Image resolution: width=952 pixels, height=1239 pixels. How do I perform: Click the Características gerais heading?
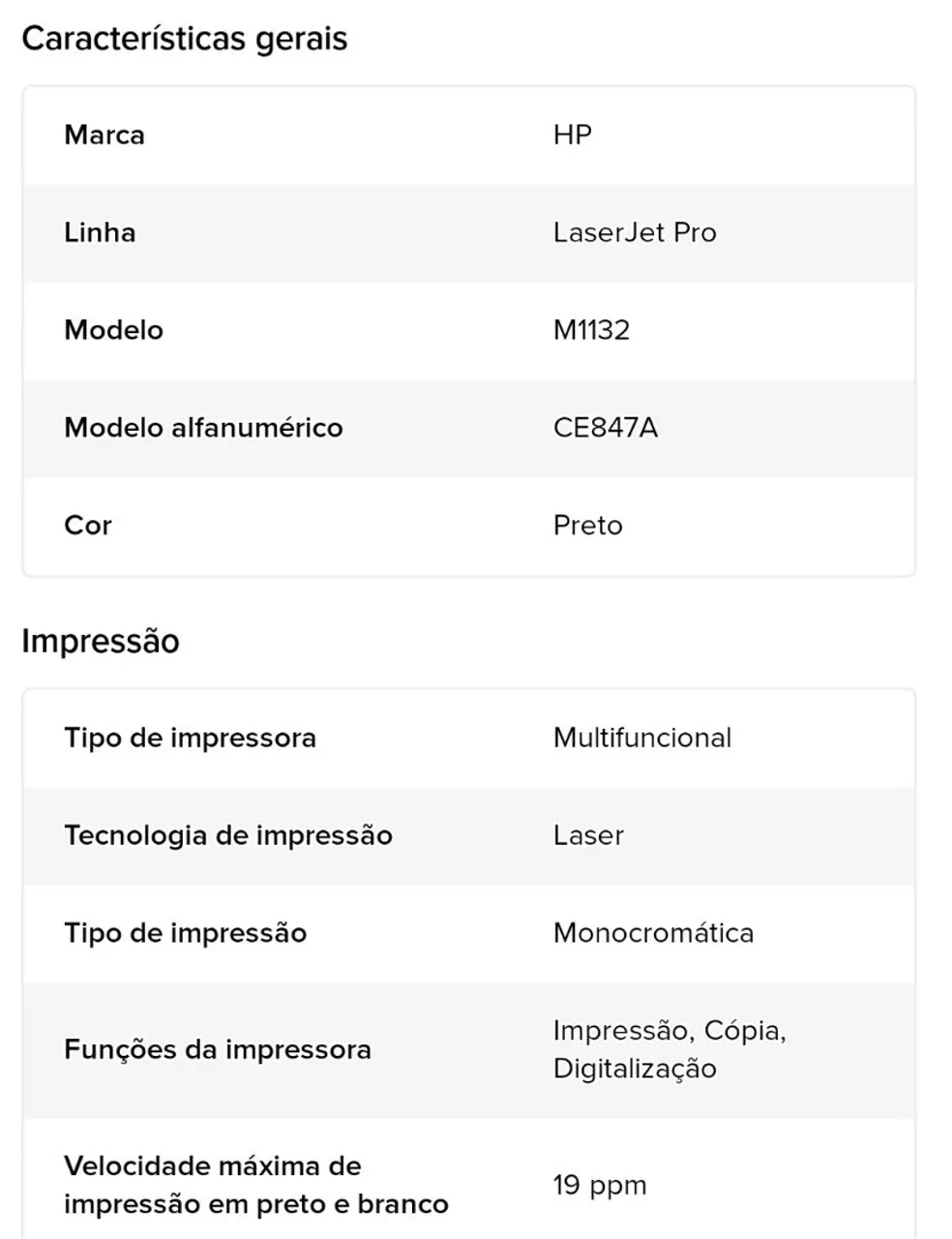pyautogui.click(x=184, y=39)
